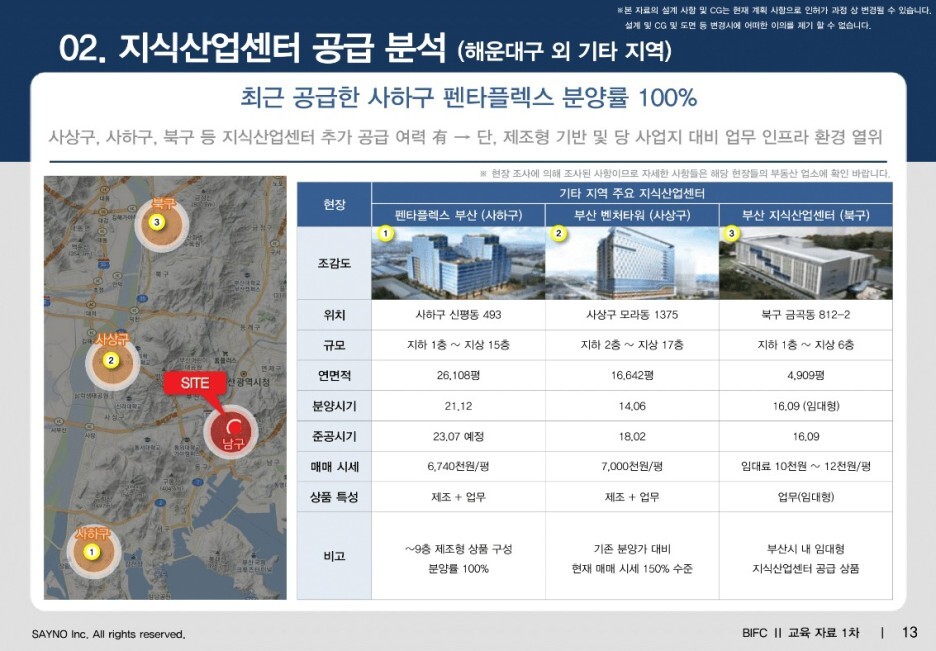Click the red 남구 site marker

[x=231, y=431]
